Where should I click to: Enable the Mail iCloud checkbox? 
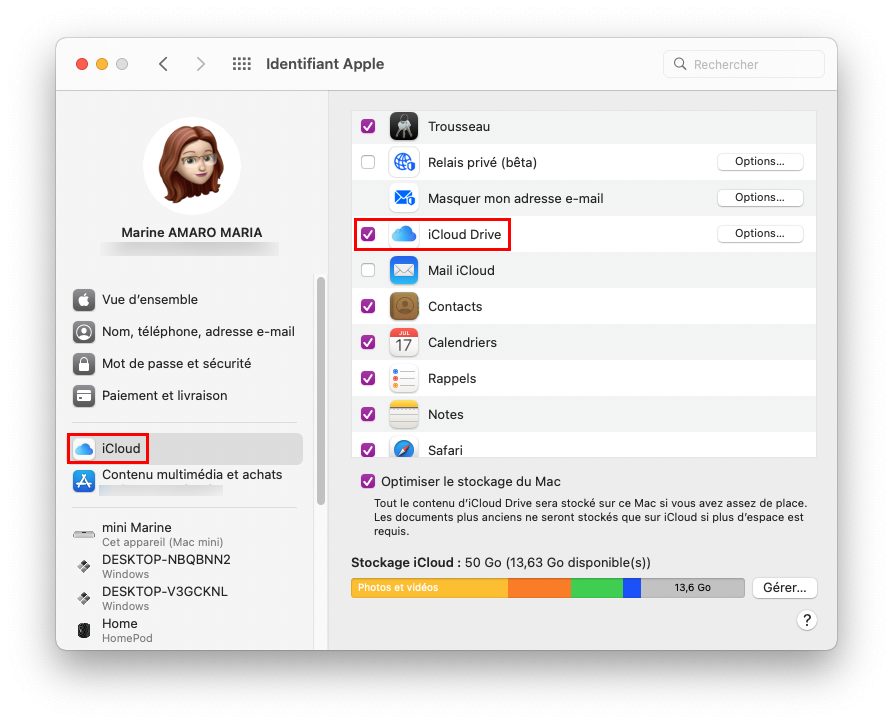(x=368, y=270)
